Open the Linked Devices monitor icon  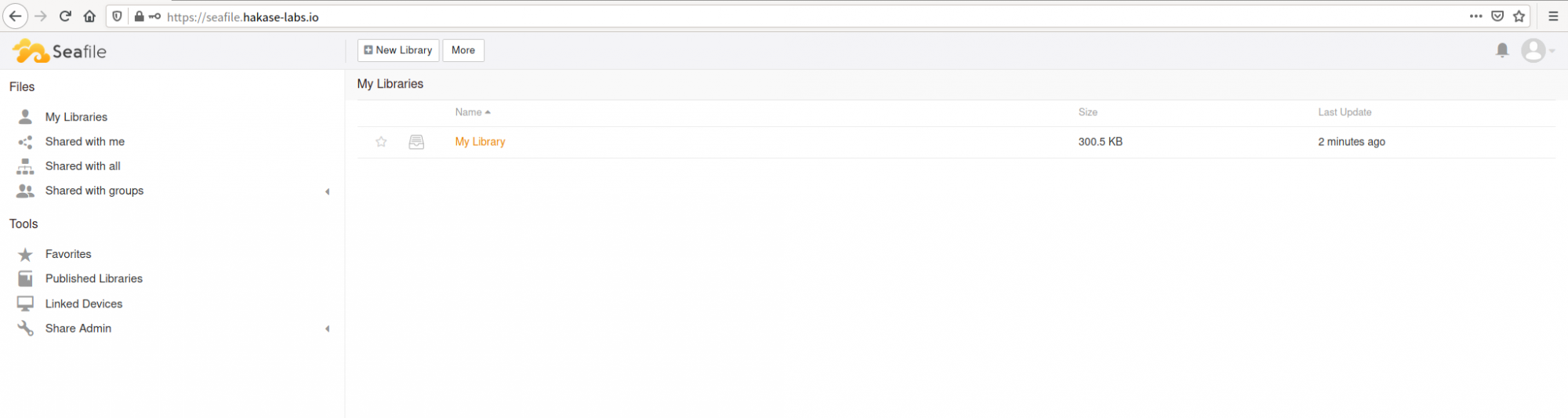coord(26,304)
